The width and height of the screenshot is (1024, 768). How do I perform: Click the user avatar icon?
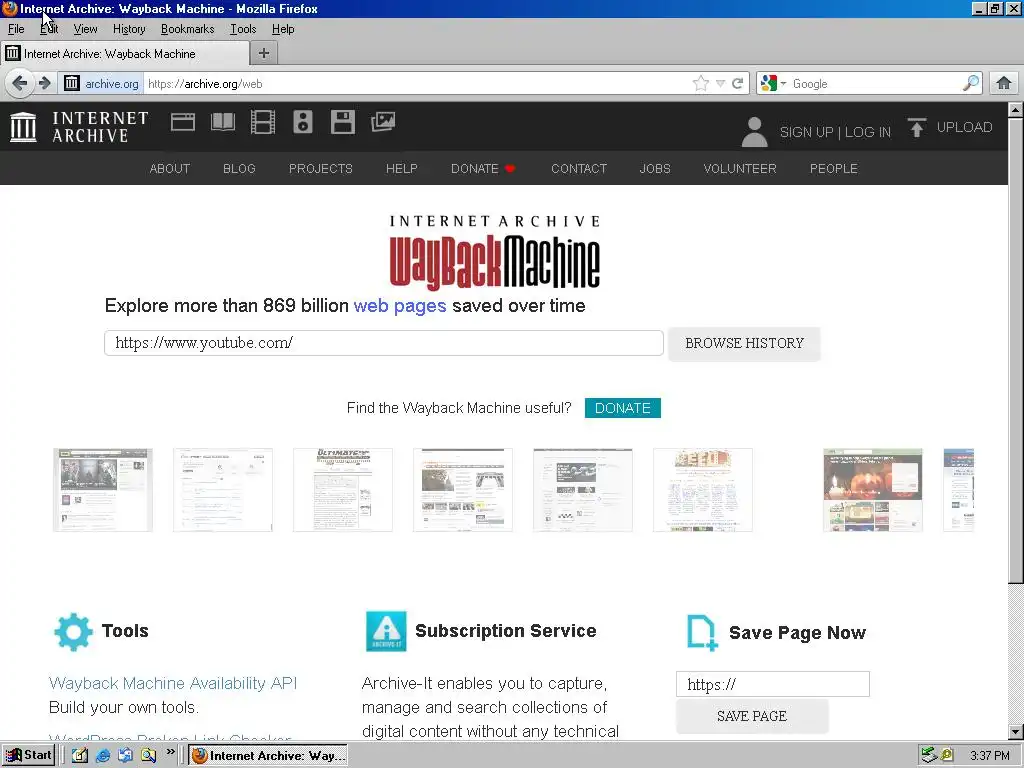754,132
